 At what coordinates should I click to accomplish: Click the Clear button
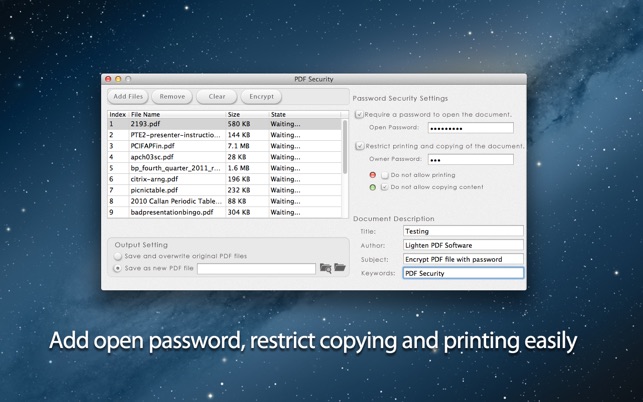click(216, 97)
